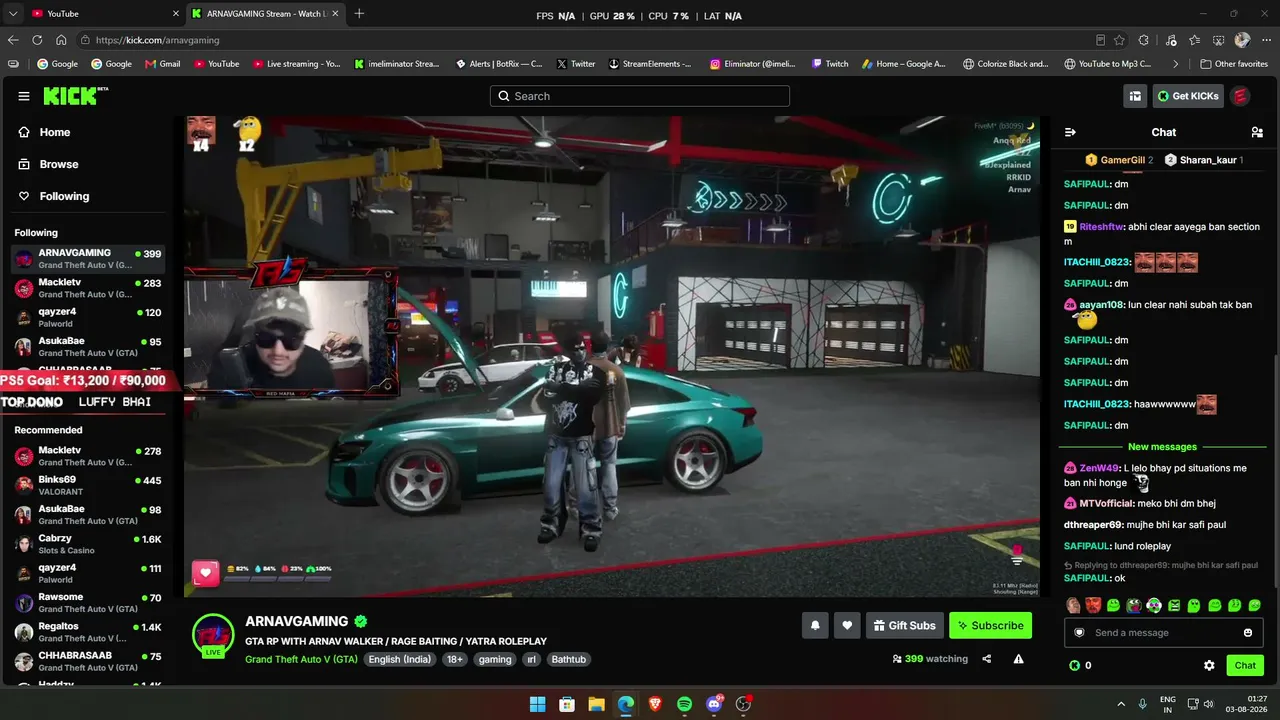Viewport: 1280px width, 720px height.
Task: Open the reader view icon in address bar
Action: pos(1100,40)
